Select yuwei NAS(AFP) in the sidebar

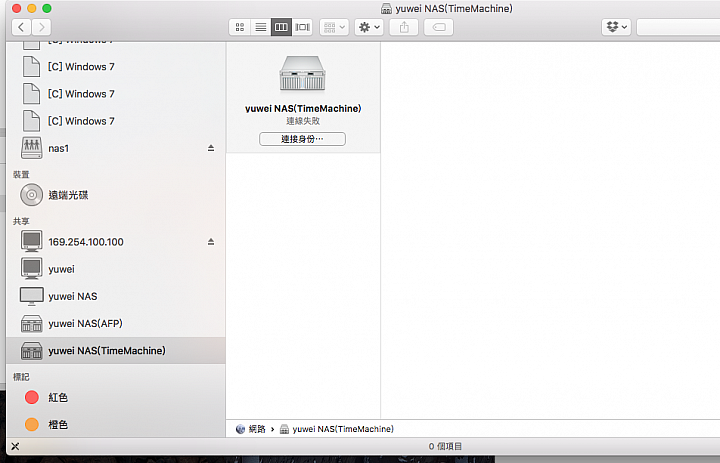coord(116,323)
